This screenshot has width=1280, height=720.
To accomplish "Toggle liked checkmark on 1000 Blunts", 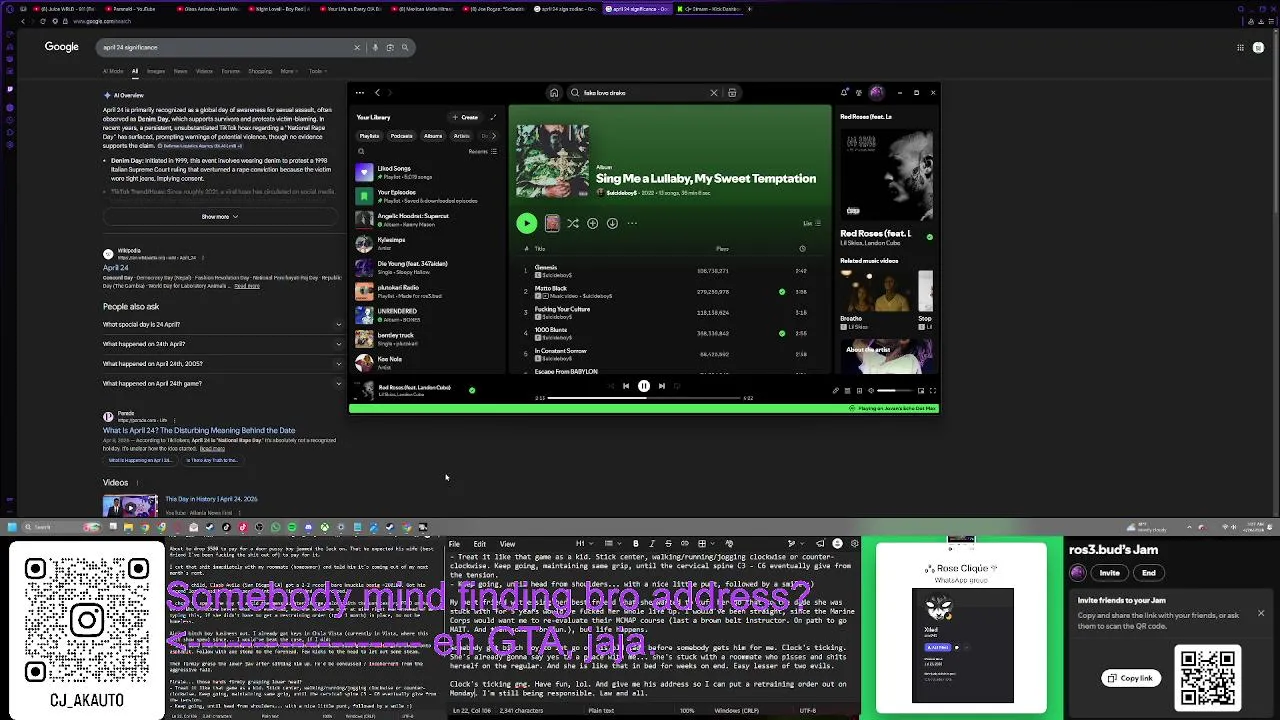I will point(782,333).
